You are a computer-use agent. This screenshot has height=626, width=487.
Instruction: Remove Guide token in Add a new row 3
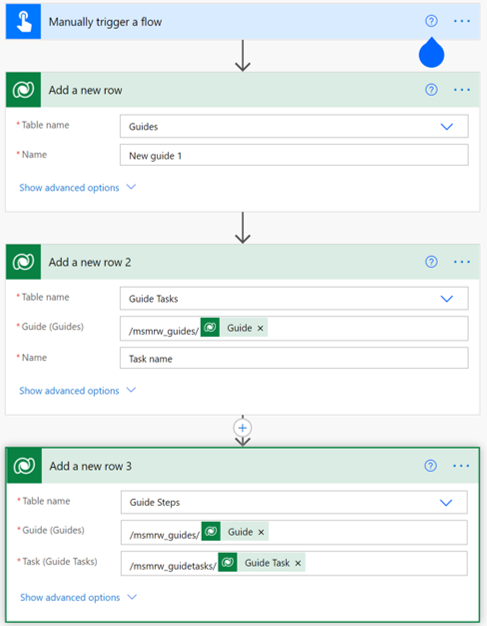pos(261,532)
